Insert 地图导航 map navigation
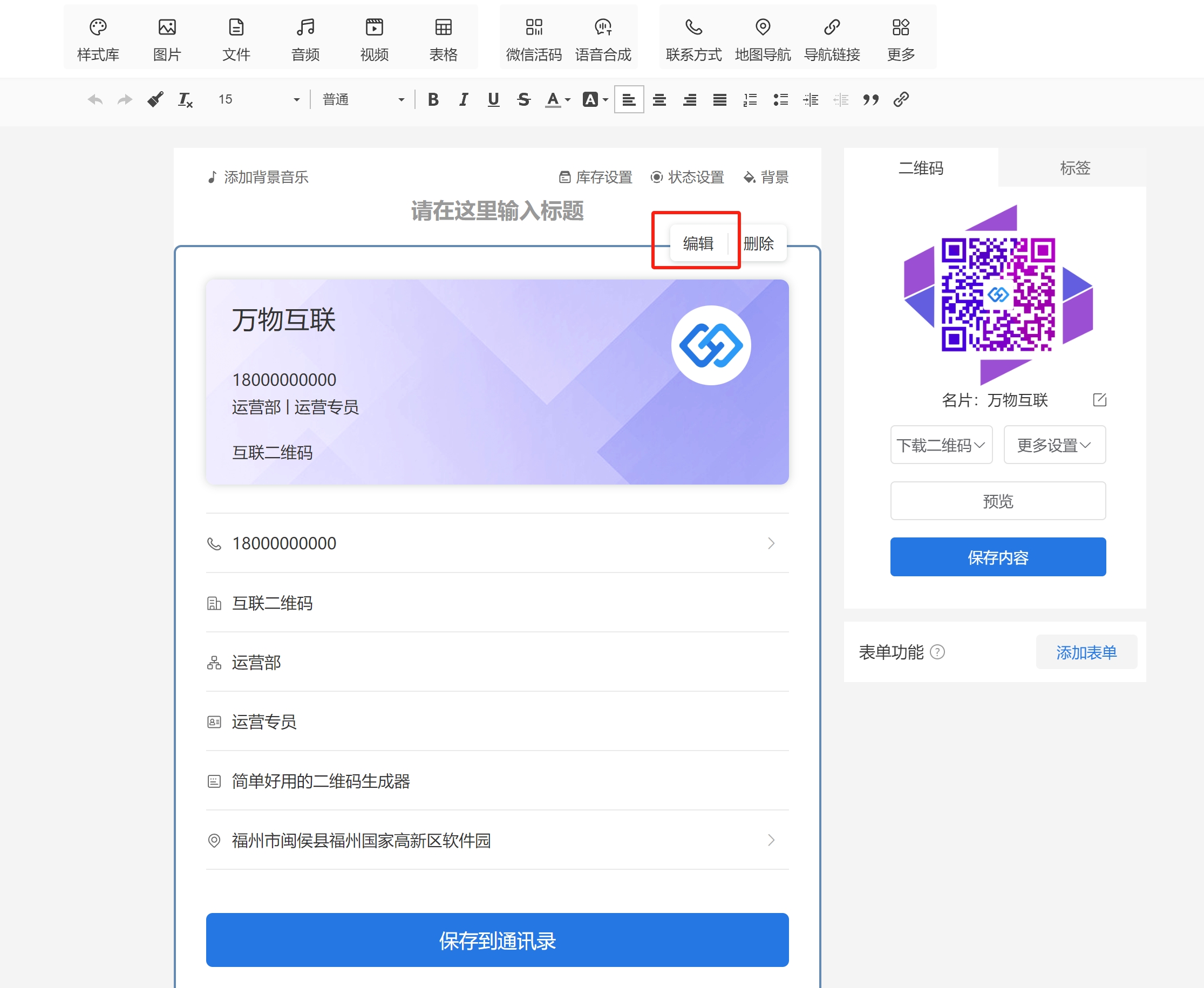Viewport: 1204px width, 988px height. (763, 39)
